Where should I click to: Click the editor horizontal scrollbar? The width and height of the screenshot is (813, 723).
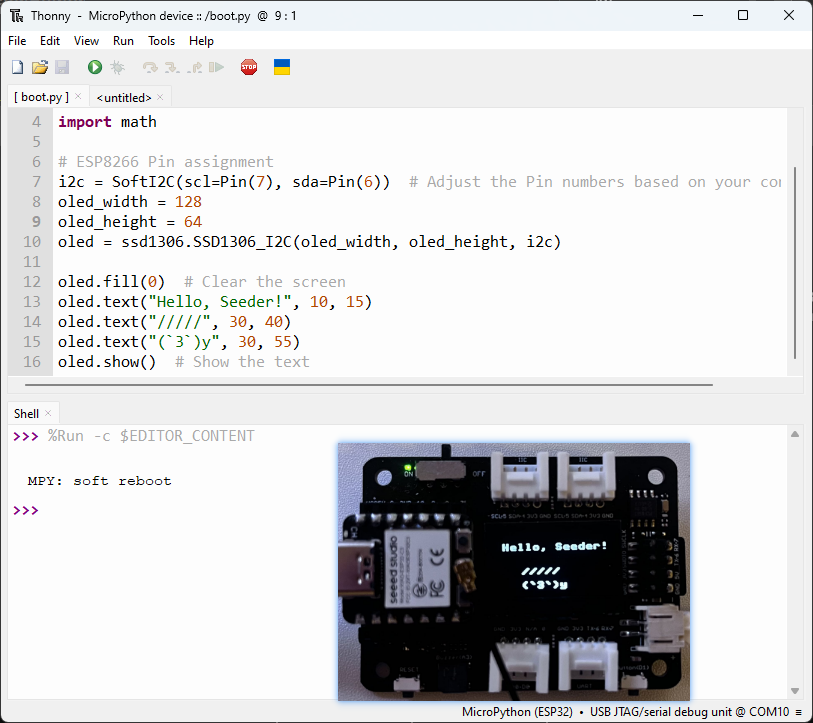[x=369, y=385]
